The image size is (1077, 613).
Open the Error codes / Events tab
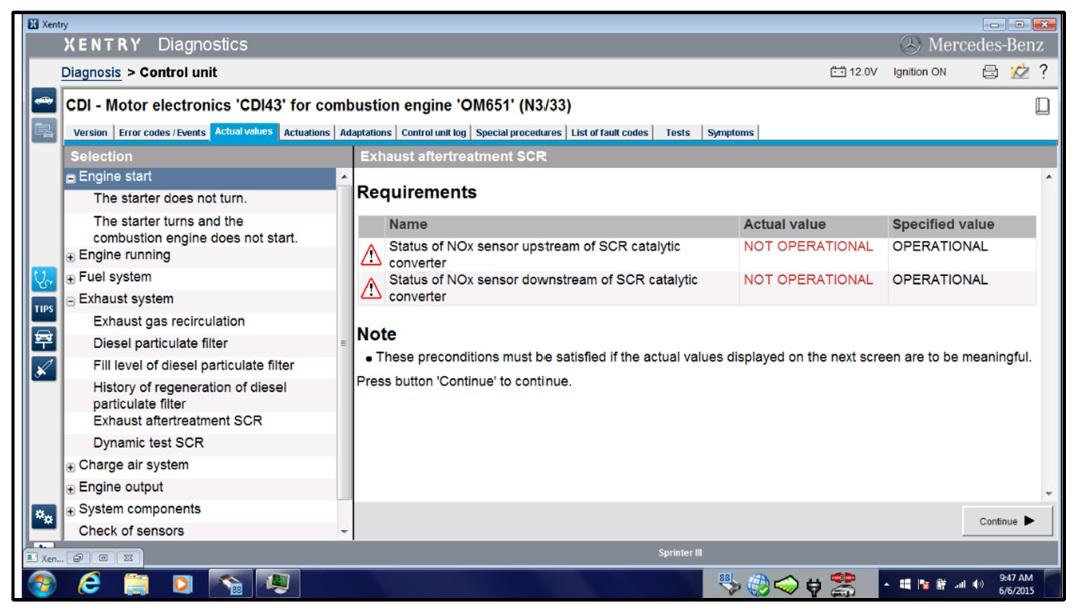[x=162, y=133]
